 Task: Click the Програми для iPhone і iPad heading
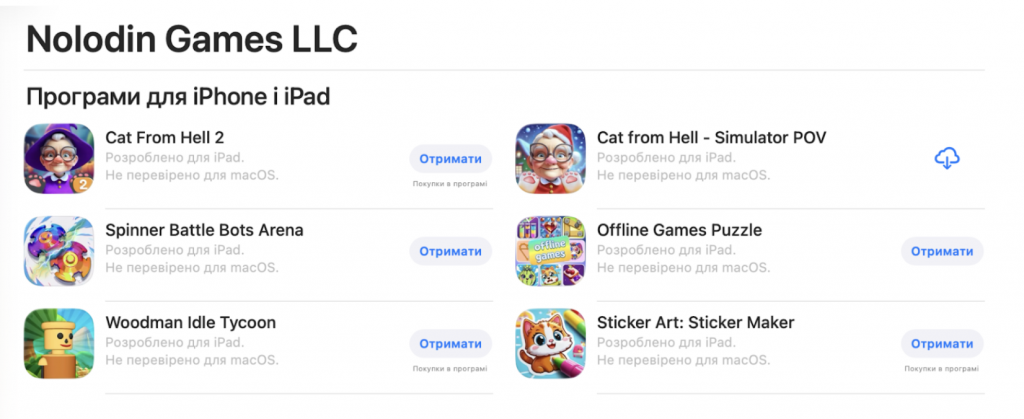pos(178,97)
